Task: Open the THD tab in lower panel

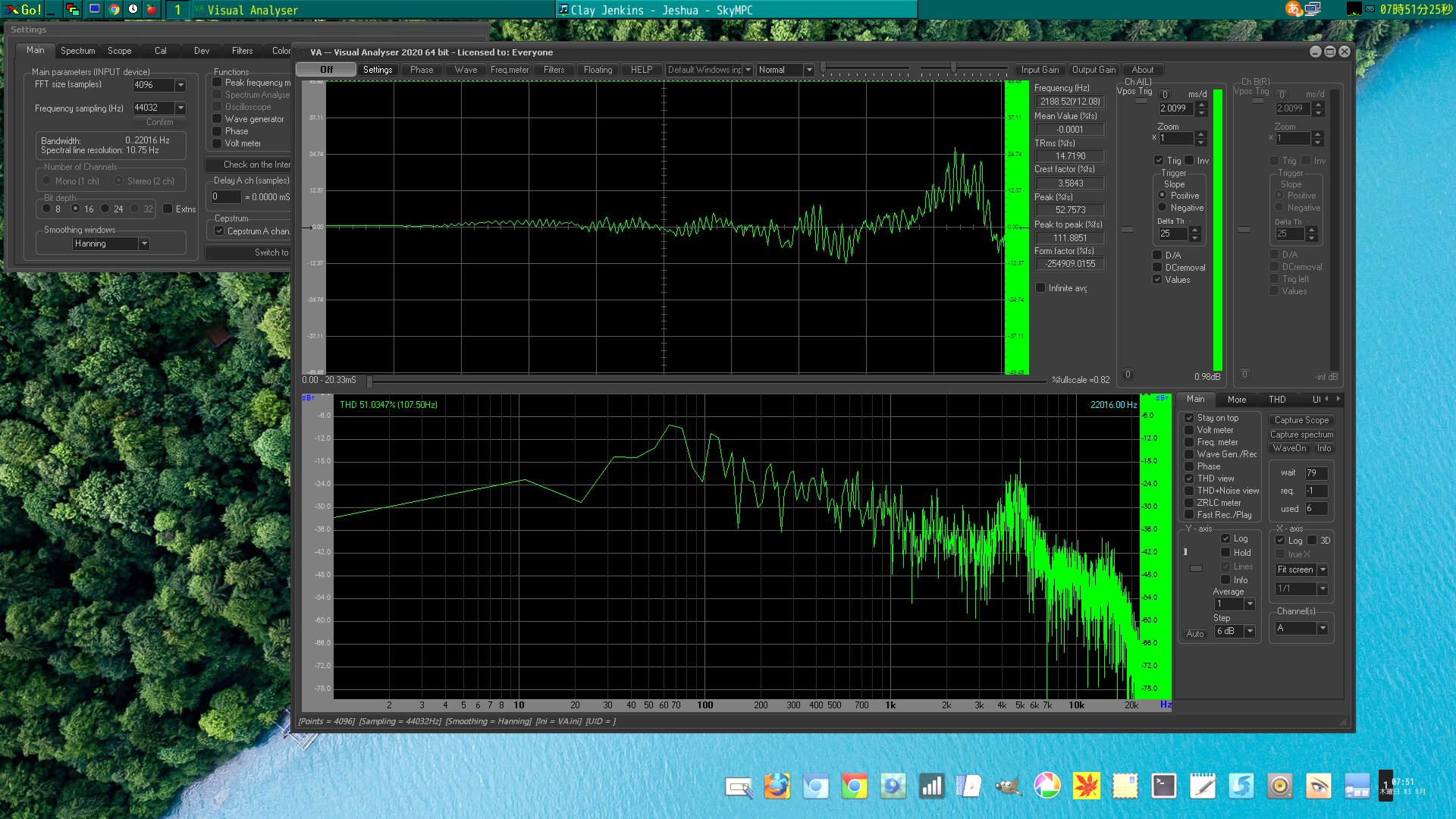Action: pyautogui.click(x=1277, y=400)
